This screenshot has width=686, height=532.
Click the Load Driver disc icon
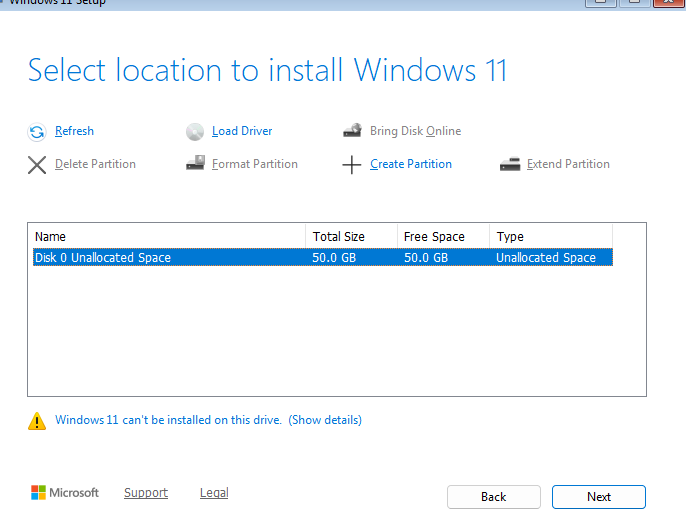pyautogui.click(x=195, y=132)
